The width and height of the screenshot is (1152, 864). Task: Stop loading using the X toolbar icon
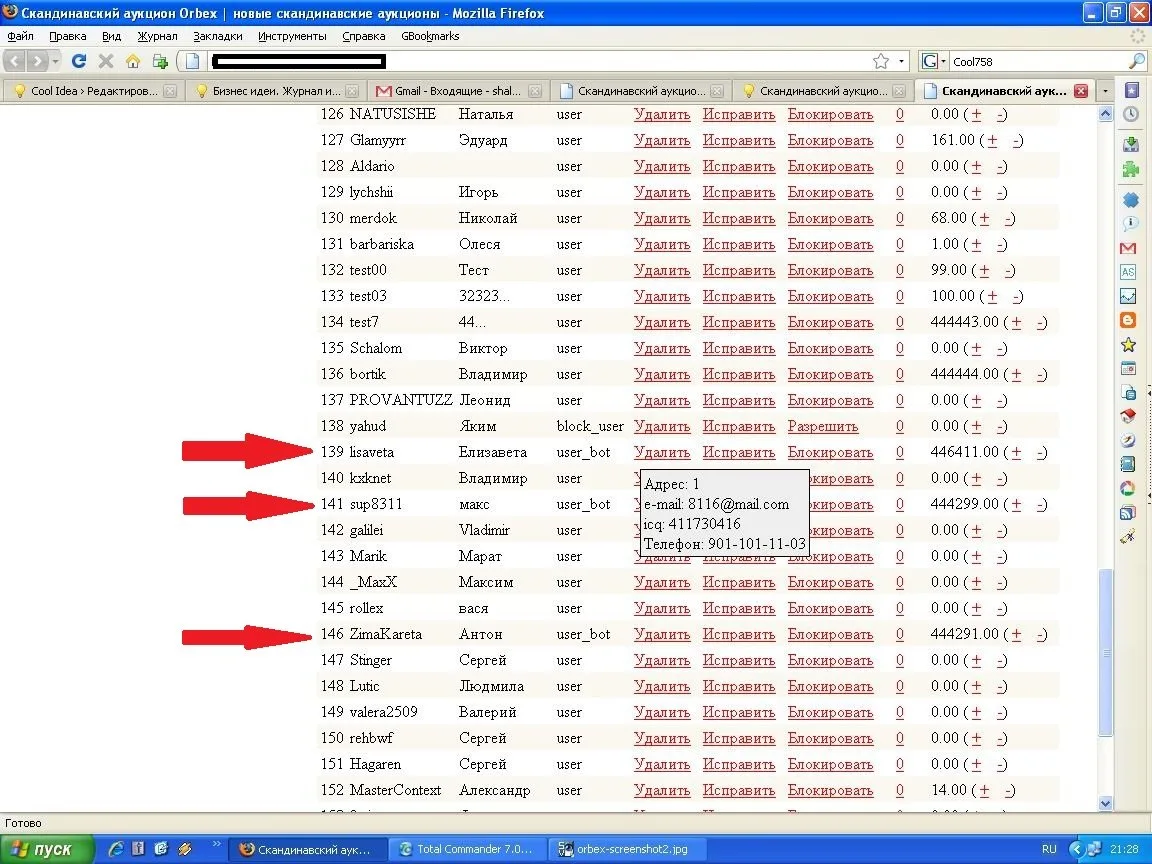point(106,61)
